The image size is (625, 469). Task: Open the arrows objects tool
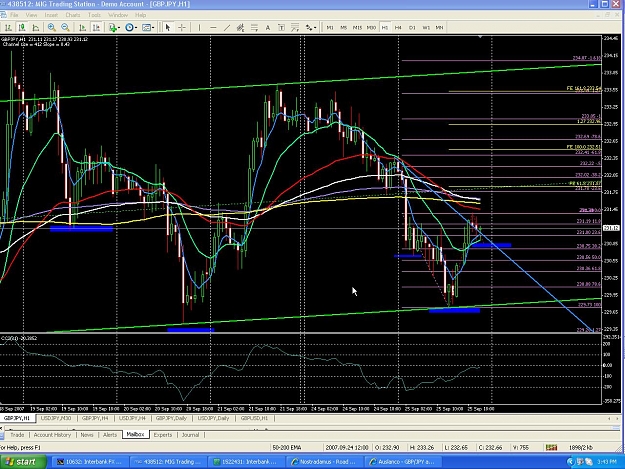(x=309, y=27)
